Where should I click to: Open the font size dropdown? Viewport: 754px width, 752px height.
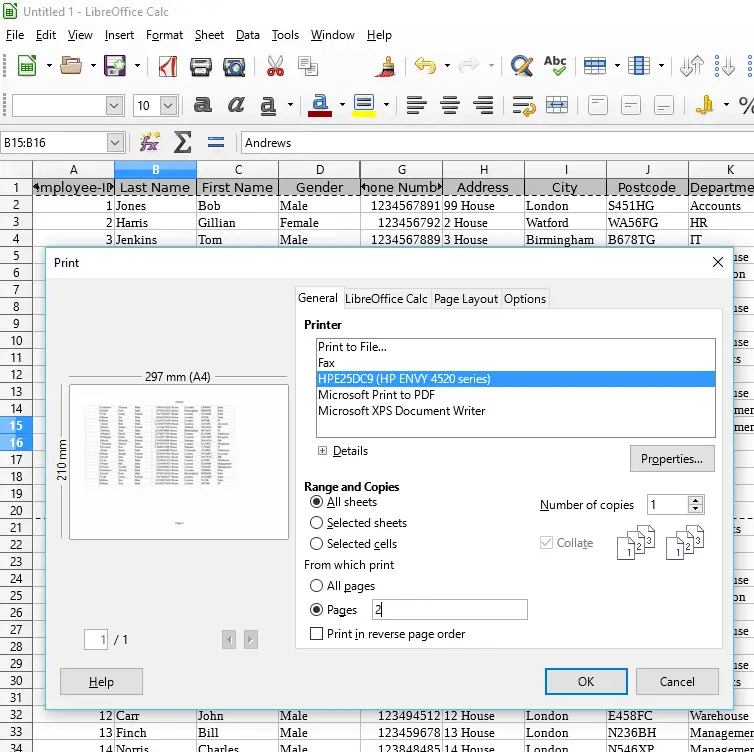click(168, 105)
